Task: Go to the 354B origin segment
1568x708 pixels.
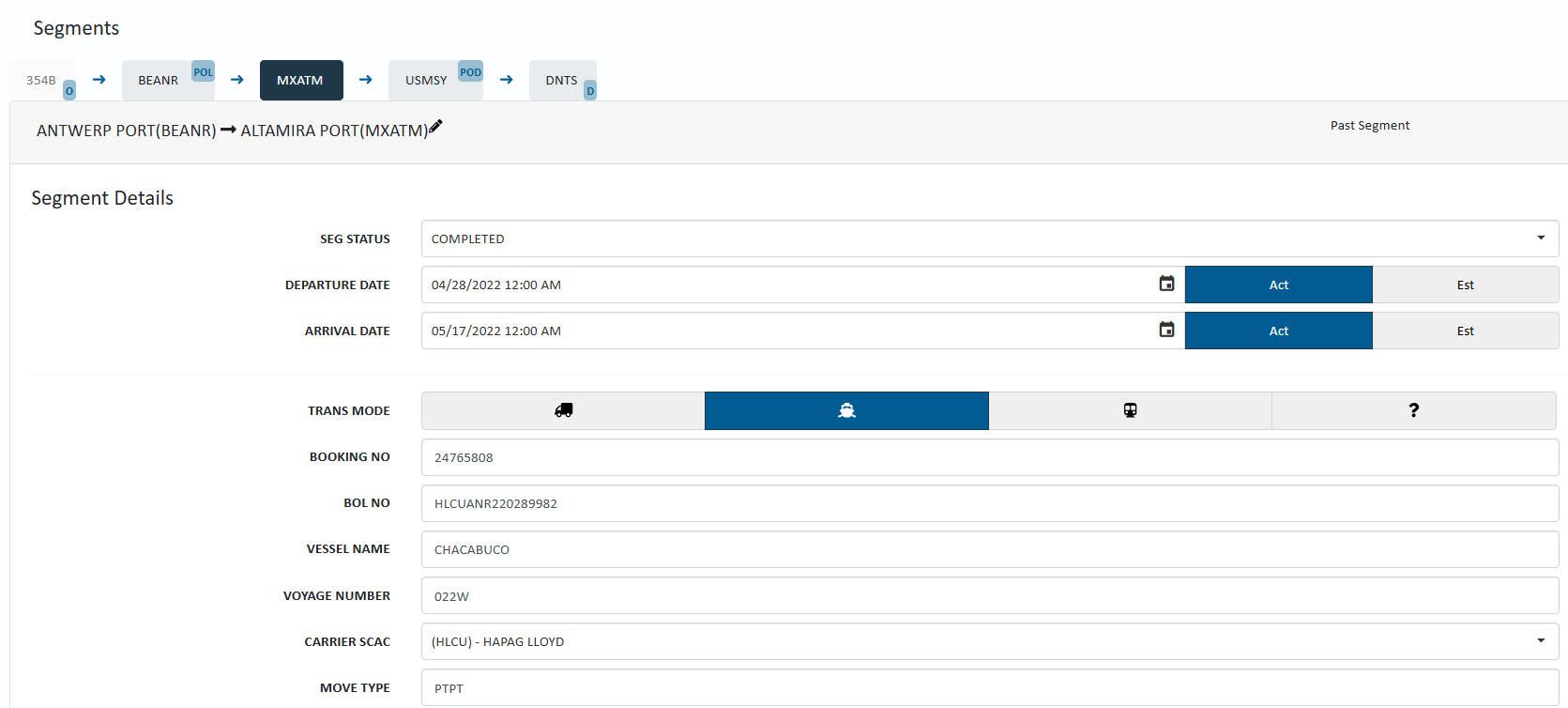Action: [x=41, y=81]
